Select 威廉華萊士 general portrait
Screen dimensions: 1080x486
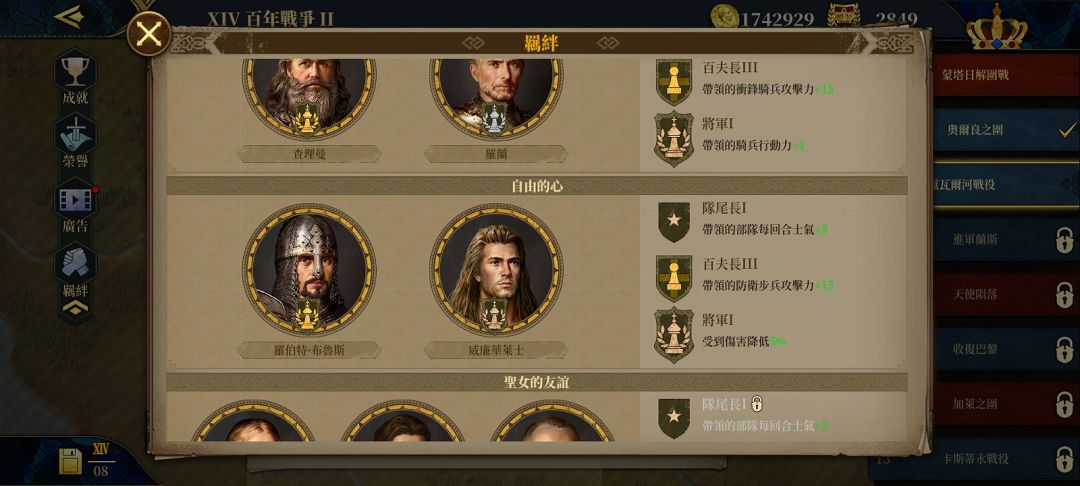point(496,269)
